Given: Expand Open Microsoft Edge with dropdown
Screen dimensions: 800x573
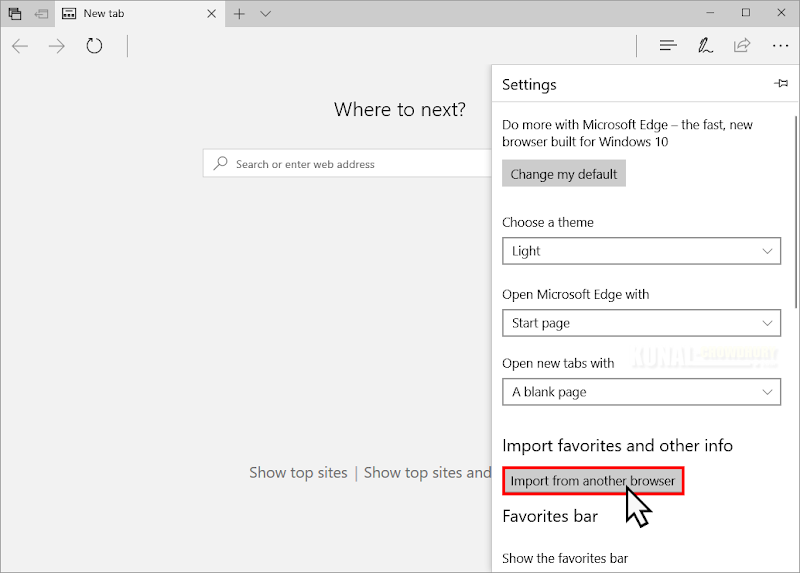Looking at the screenshot, I should click(641, 323).
